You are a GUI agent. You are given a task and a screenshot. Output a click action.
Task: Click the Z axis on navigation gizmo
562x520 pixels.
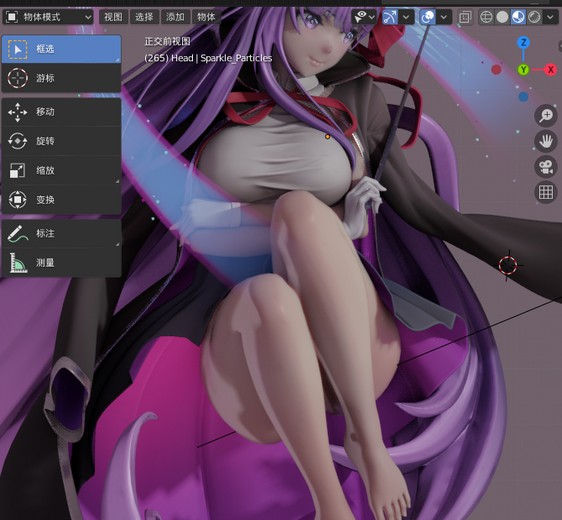point(523,43)
